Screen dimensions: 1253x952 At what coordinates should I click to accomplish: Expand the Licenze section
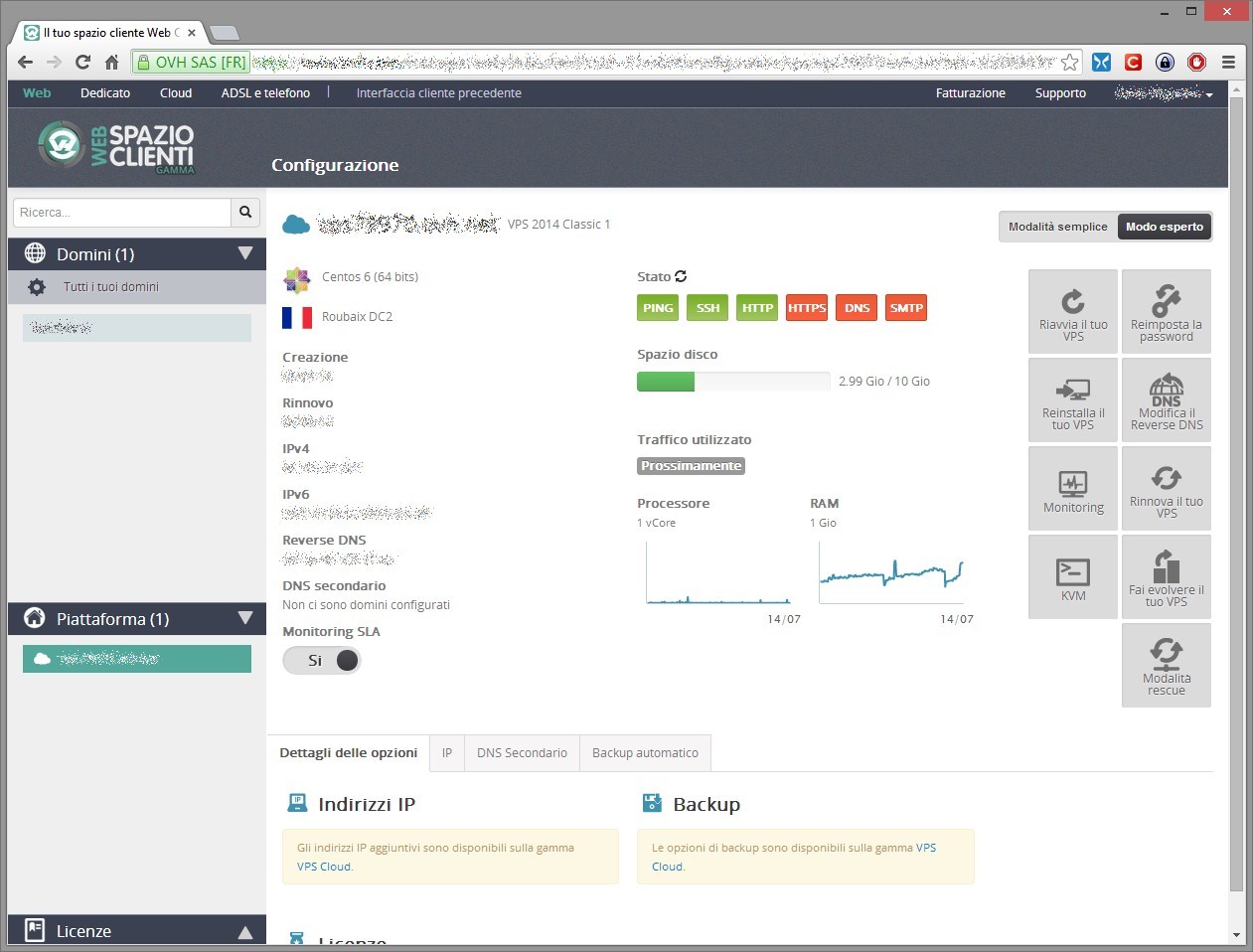click(x=245, y=932)
